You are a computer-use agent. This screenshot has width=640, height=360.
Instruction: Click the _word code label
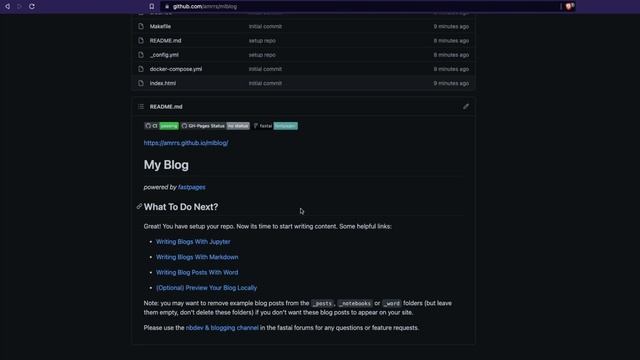pyautogui.click(x=391, y=303)
